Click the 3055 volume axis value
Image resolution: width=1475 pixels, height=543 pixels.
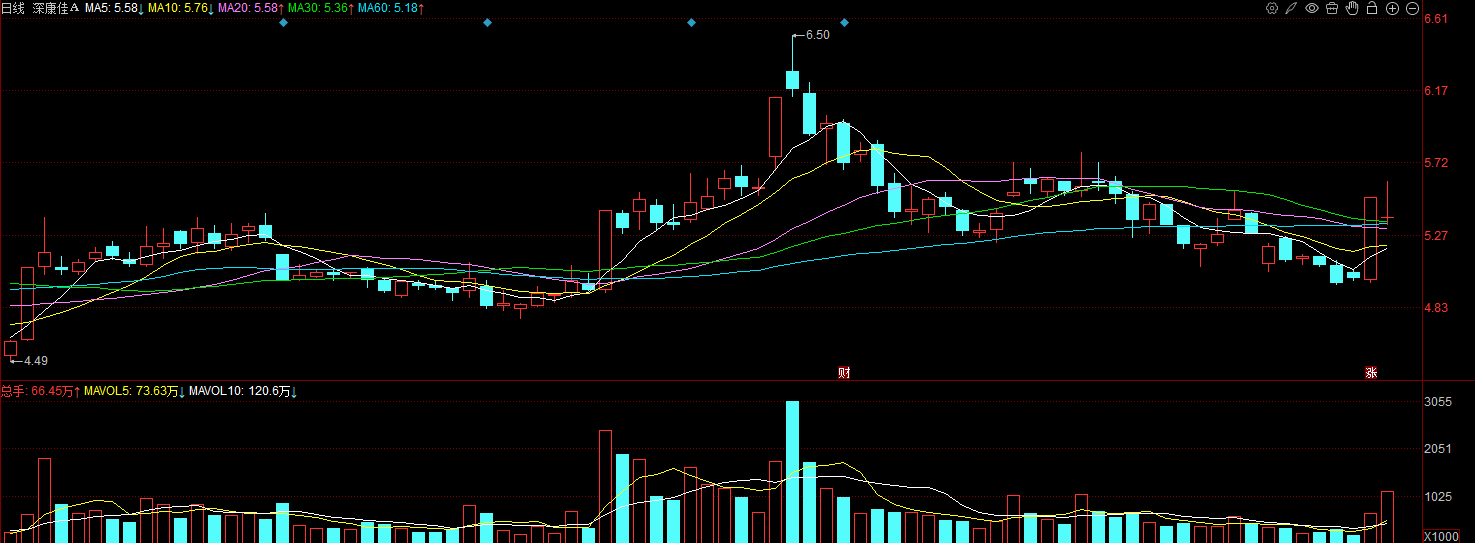(x=1438, y=402)
